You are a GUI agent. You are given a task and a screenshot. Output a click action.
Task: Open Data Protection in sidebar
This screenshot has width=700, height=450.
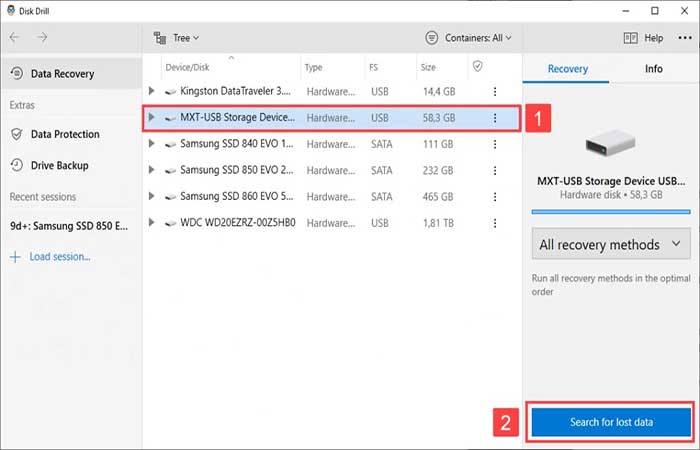[x=65, y=134]
